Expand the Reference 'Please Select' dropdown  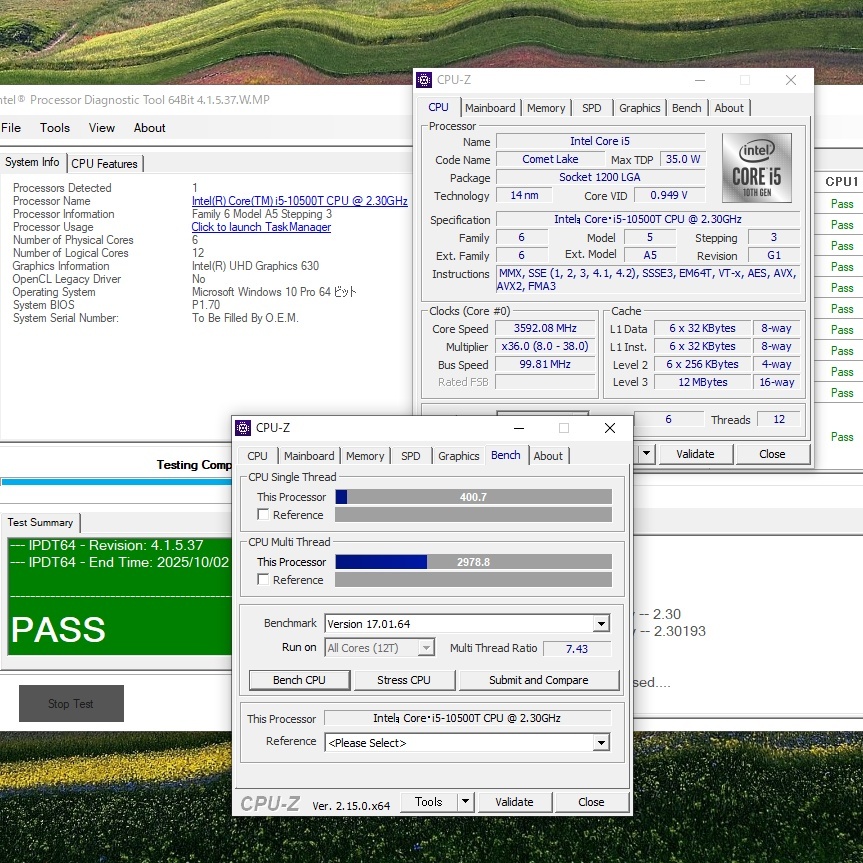click(600, 743)
